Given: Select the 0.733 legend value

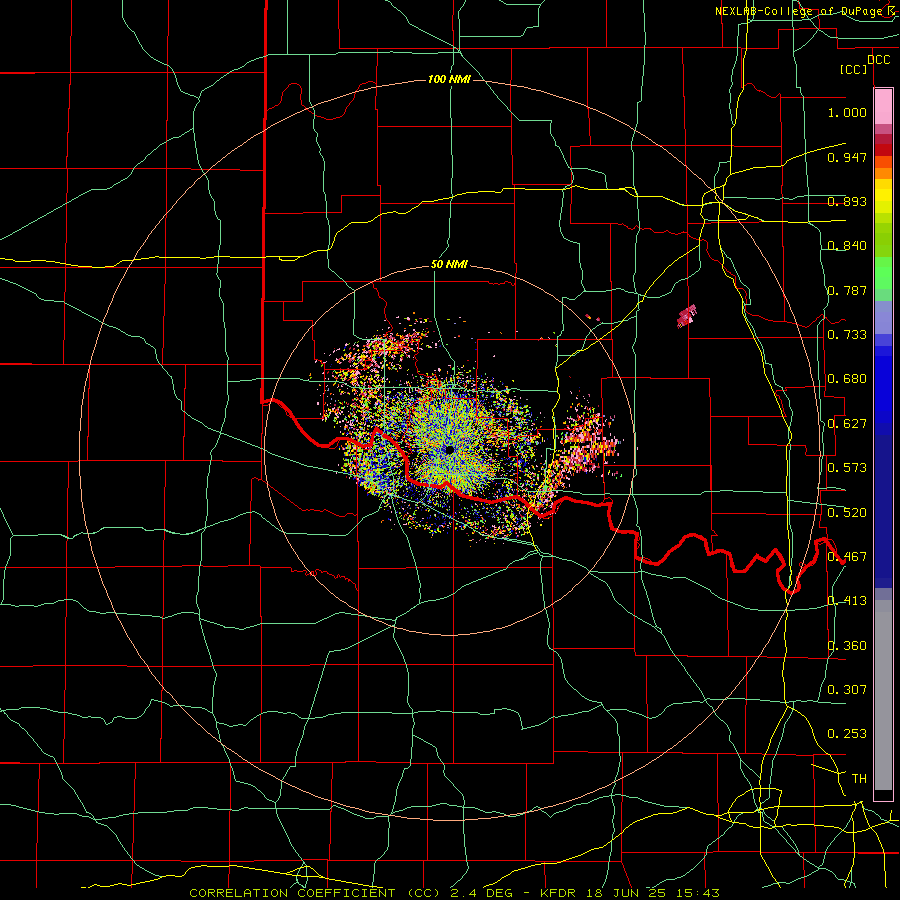Looking at the screenshot, I should [847, 335].
